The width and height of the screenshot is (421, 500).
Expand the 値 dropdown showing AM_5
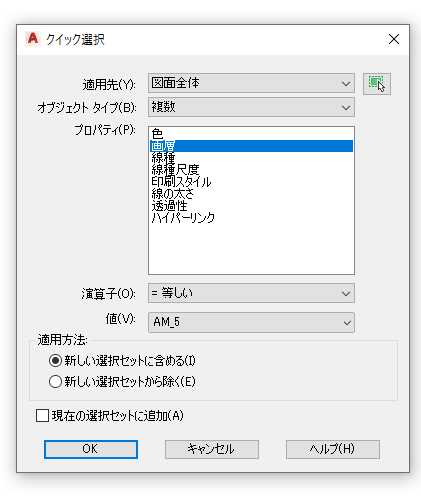[x=251, y=322]
